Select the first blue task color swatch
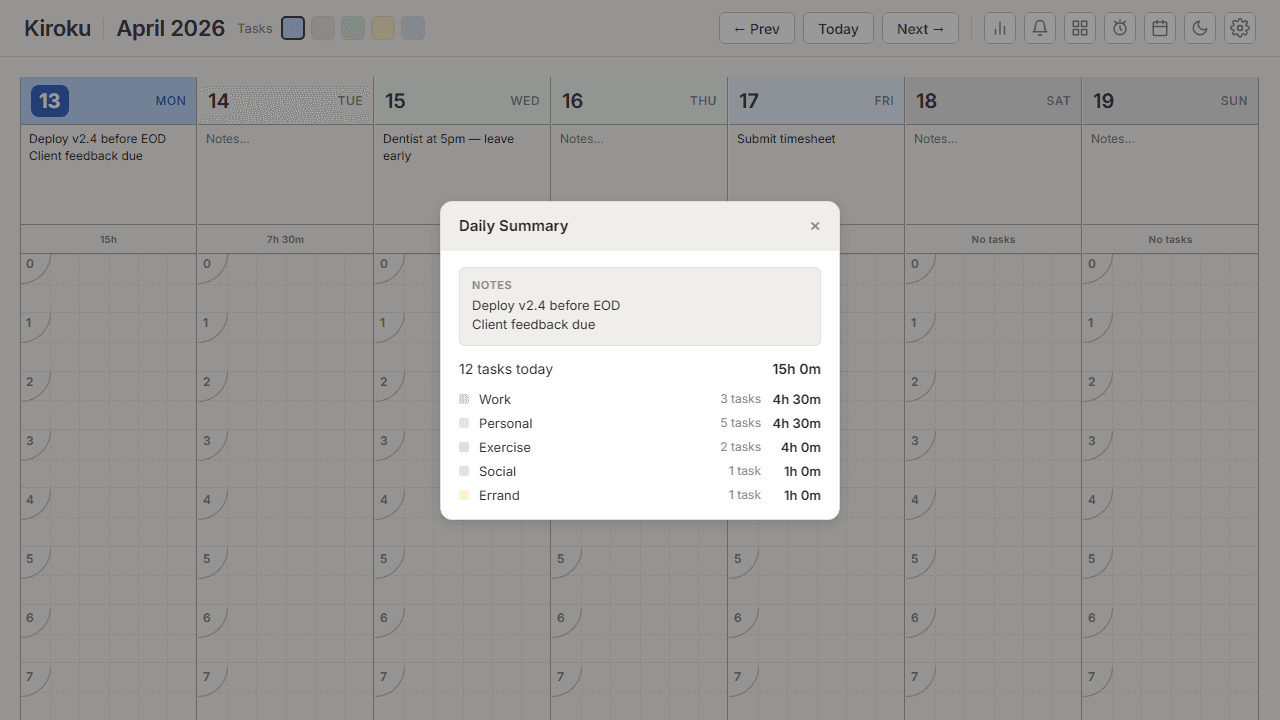Image resolution: width=1280 pixels, height=720 pixels. tap(293, 28)
